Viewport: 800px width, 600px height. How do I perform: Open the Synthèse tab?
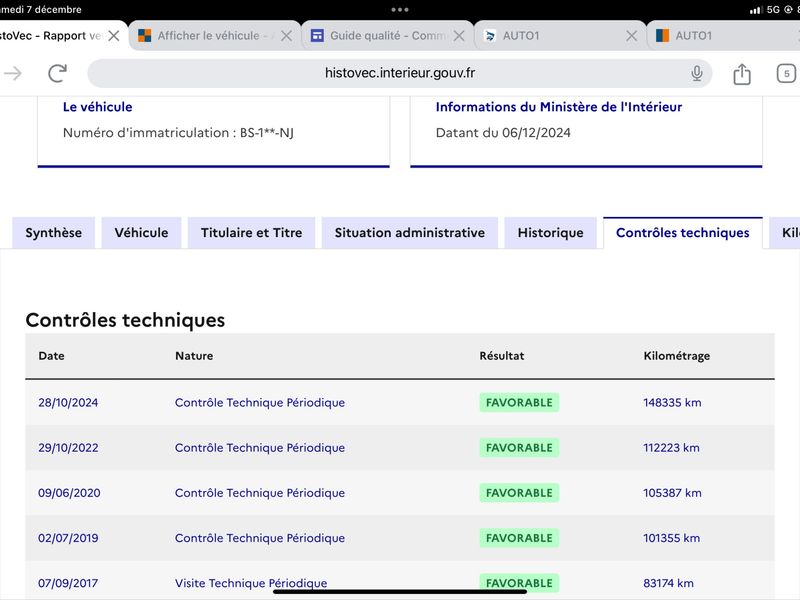(x=54, y=233)
